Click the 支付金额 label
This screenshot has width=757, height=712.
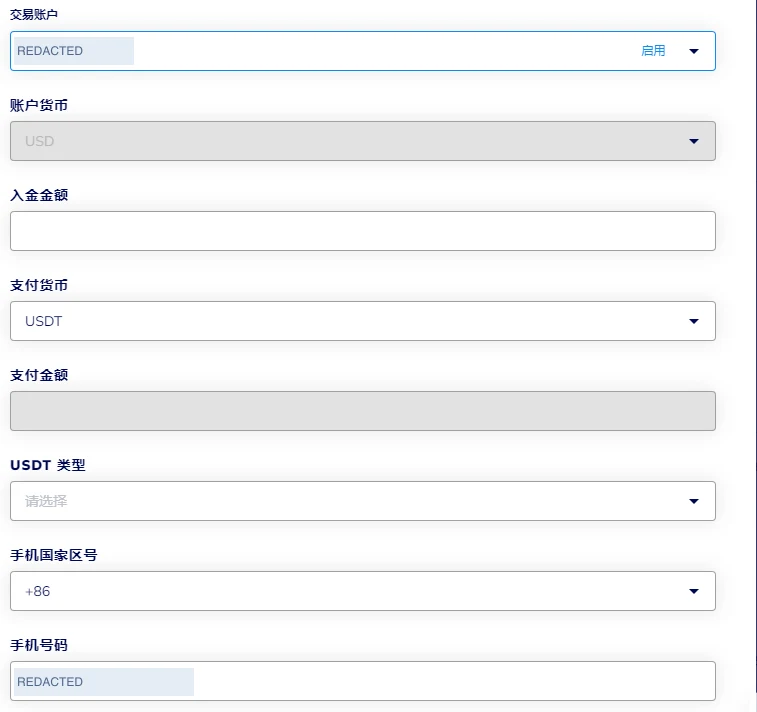click(x=39, y=375)
